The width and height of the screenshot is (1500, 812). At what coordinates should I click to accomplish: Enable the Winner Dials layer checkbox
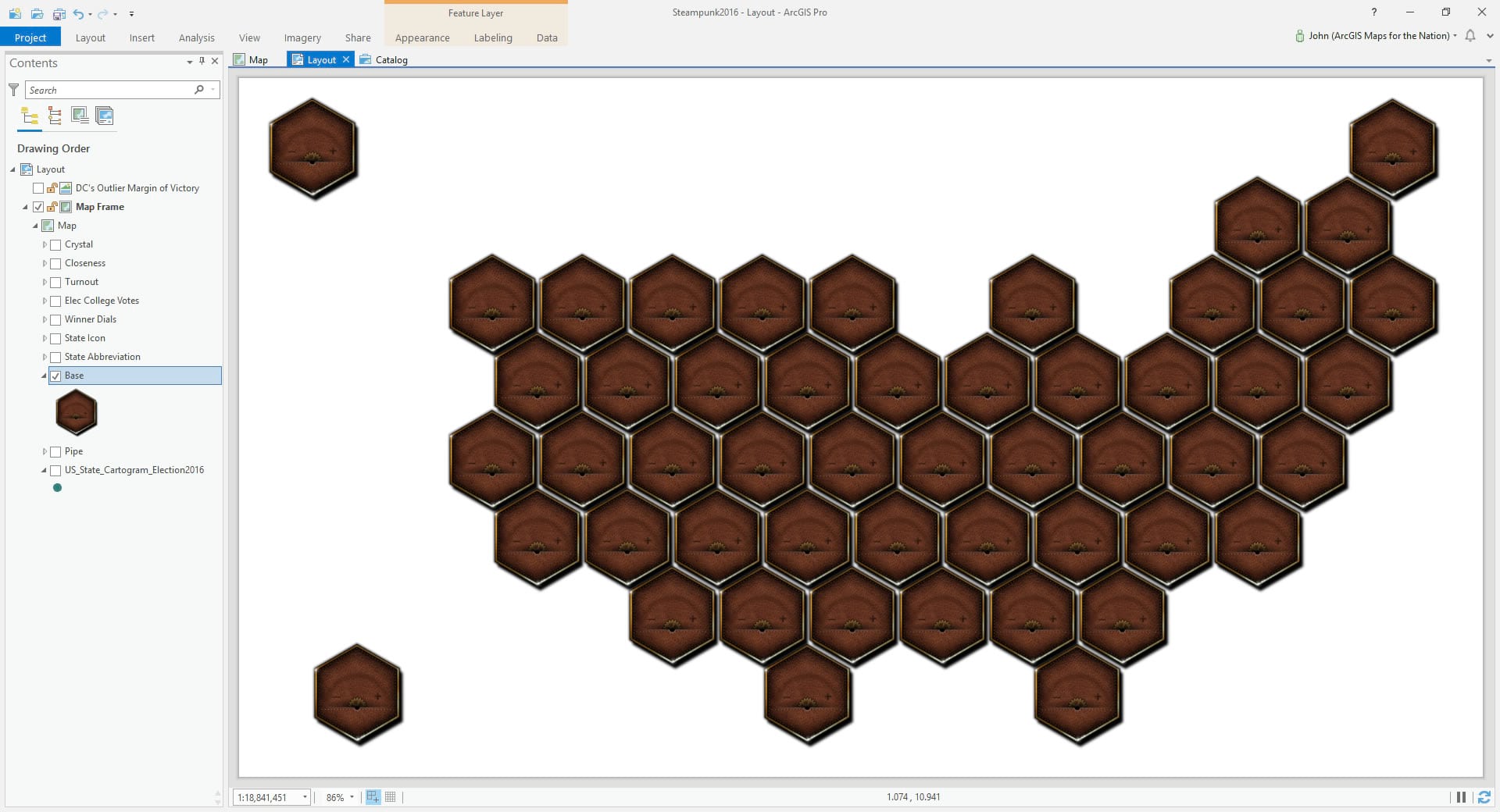pos(55,320)
